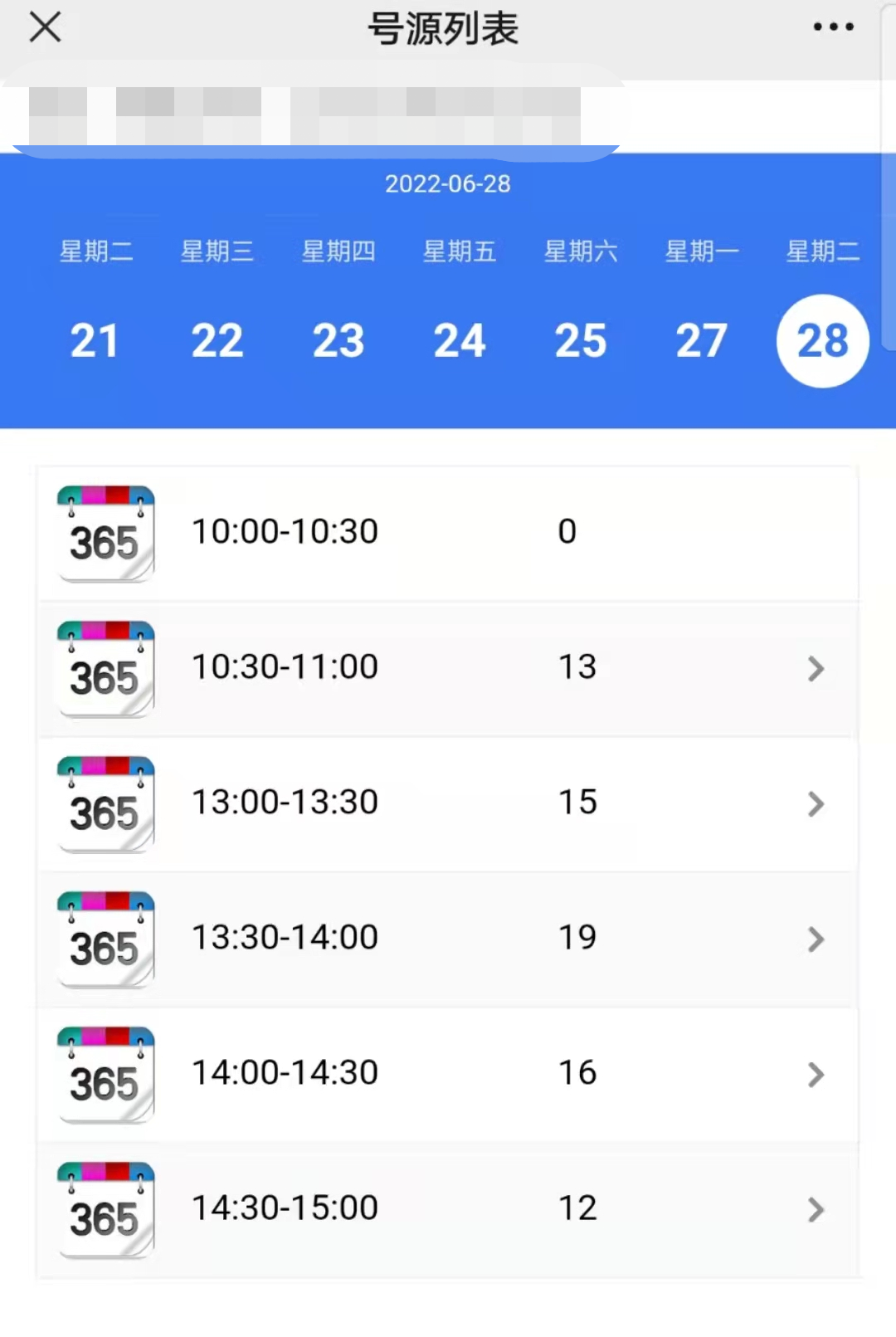
Task: Click calendar icon for 10:00-10:30 slot
Action: point(105,533)
